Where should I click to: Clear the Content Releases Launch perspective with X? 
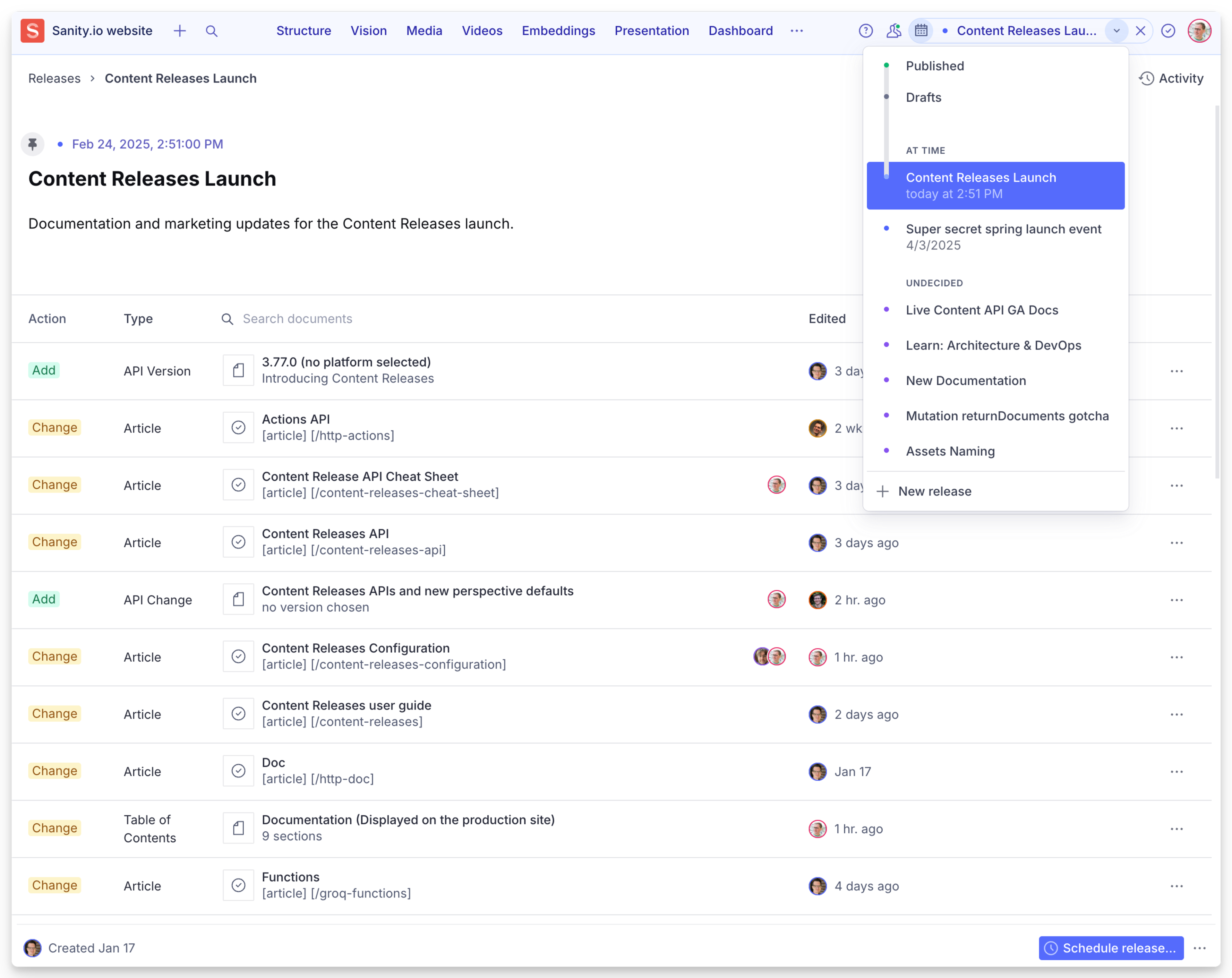(1141, 31)
